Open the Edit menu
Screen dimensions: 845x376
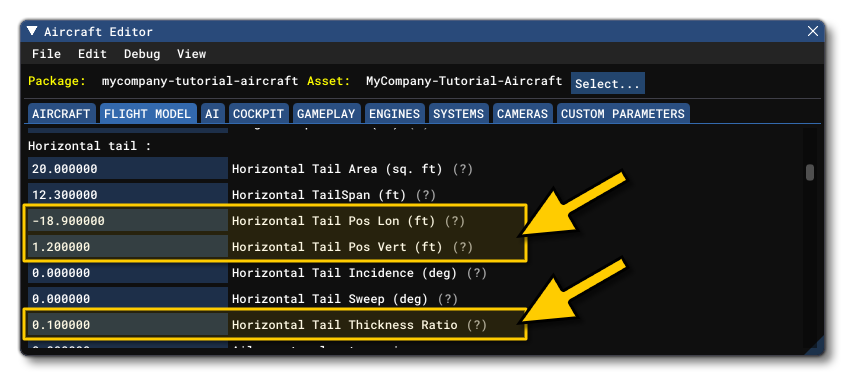92,54
